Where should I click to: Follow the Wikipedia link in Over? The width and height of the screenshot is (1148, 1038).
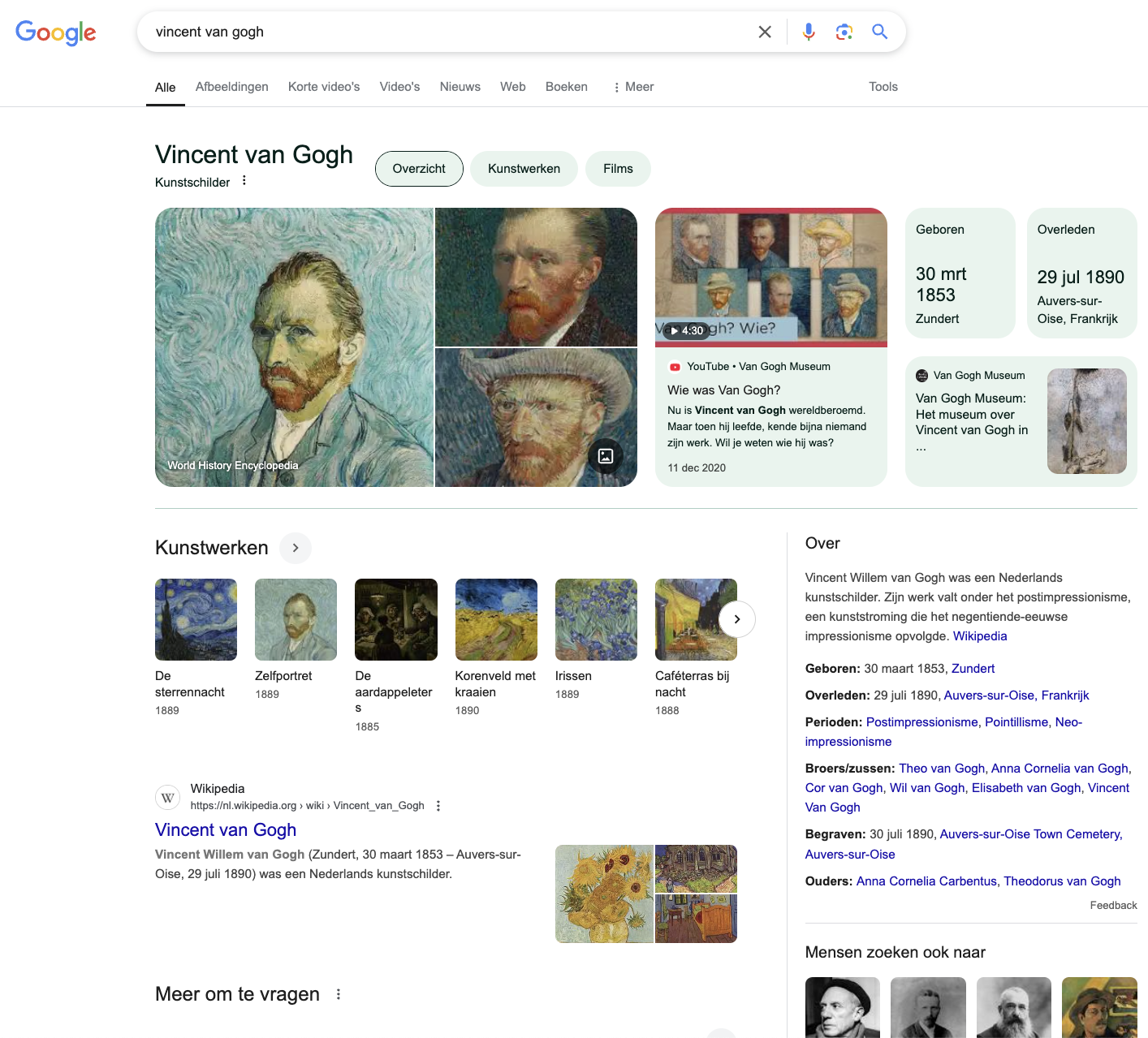[980, 636]
